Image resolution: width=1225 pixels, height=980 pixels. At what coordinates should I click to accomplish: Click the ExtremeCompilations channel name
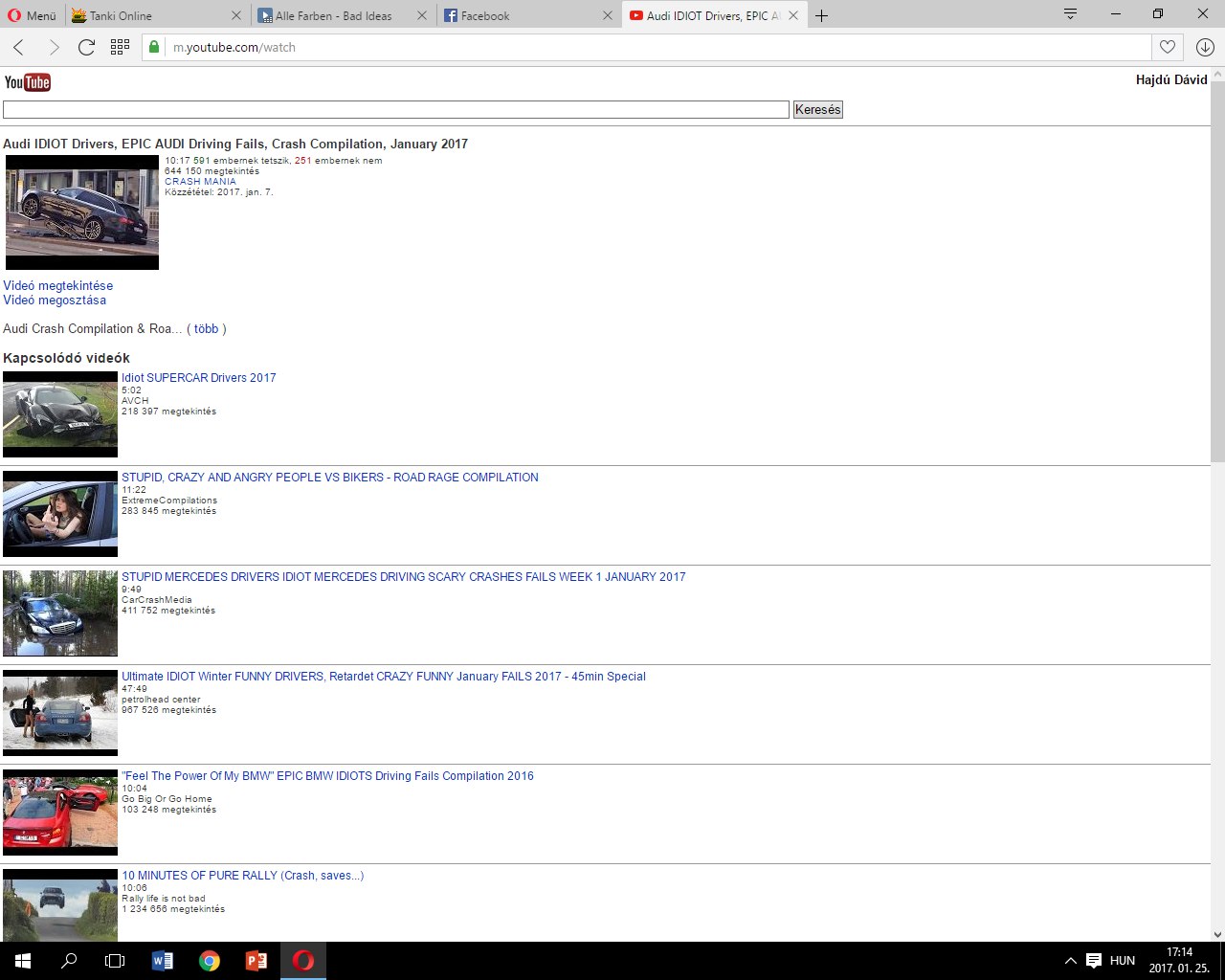coord(169,500)
